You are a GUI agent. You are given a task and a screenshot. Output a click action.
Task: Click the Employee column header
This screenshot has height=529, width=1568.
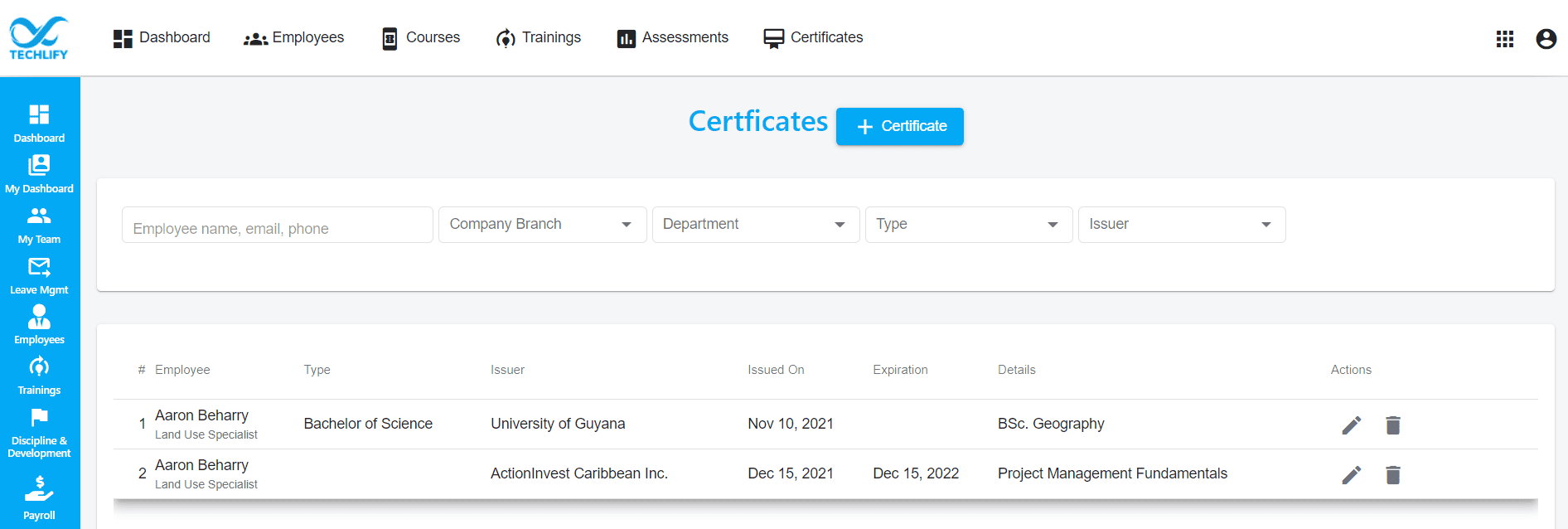coord(182,370)
